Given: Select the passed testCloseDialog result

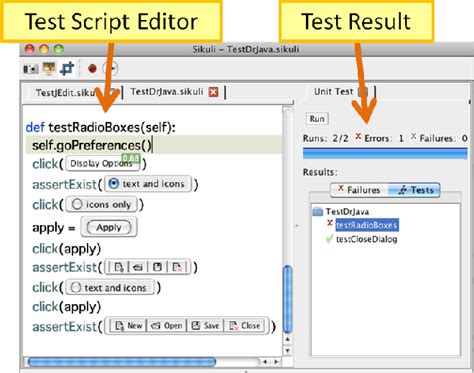Looking at the screenshot, I should pyautogui.click(x=367, y=239).
